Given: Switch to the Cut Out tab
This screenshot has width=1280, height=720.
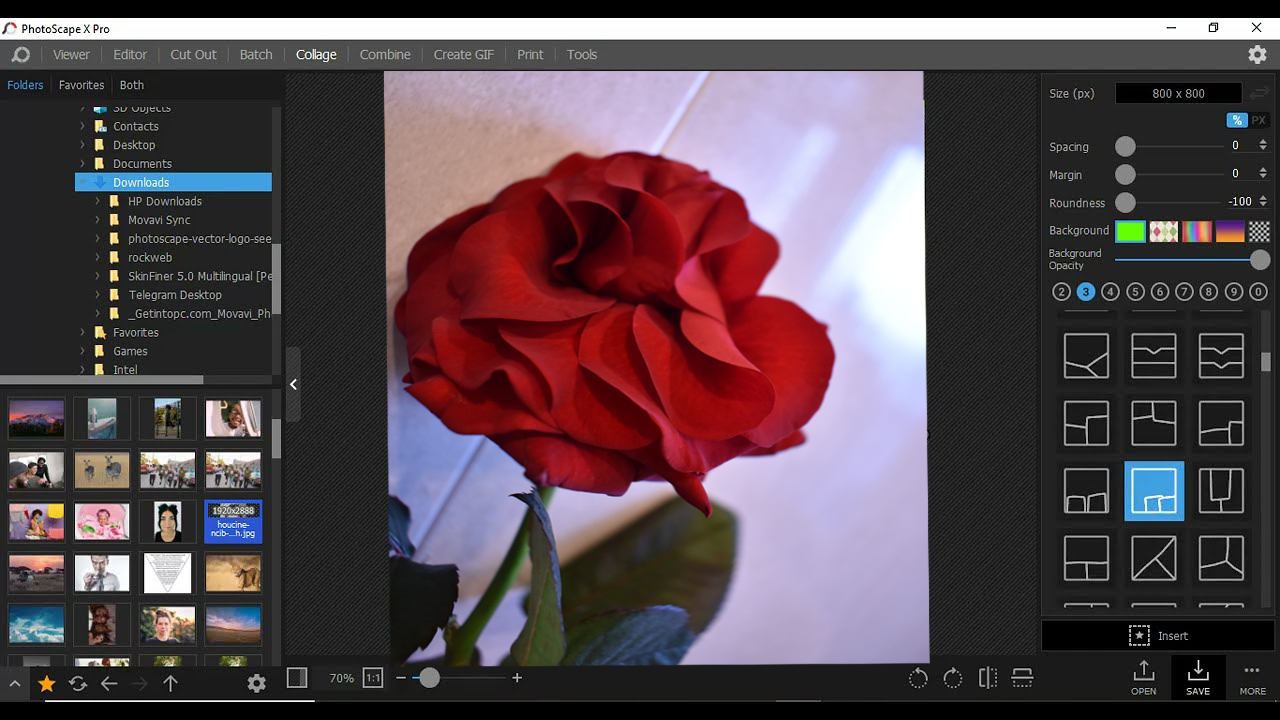Looking at the screenshot, I should pos(193,55).
